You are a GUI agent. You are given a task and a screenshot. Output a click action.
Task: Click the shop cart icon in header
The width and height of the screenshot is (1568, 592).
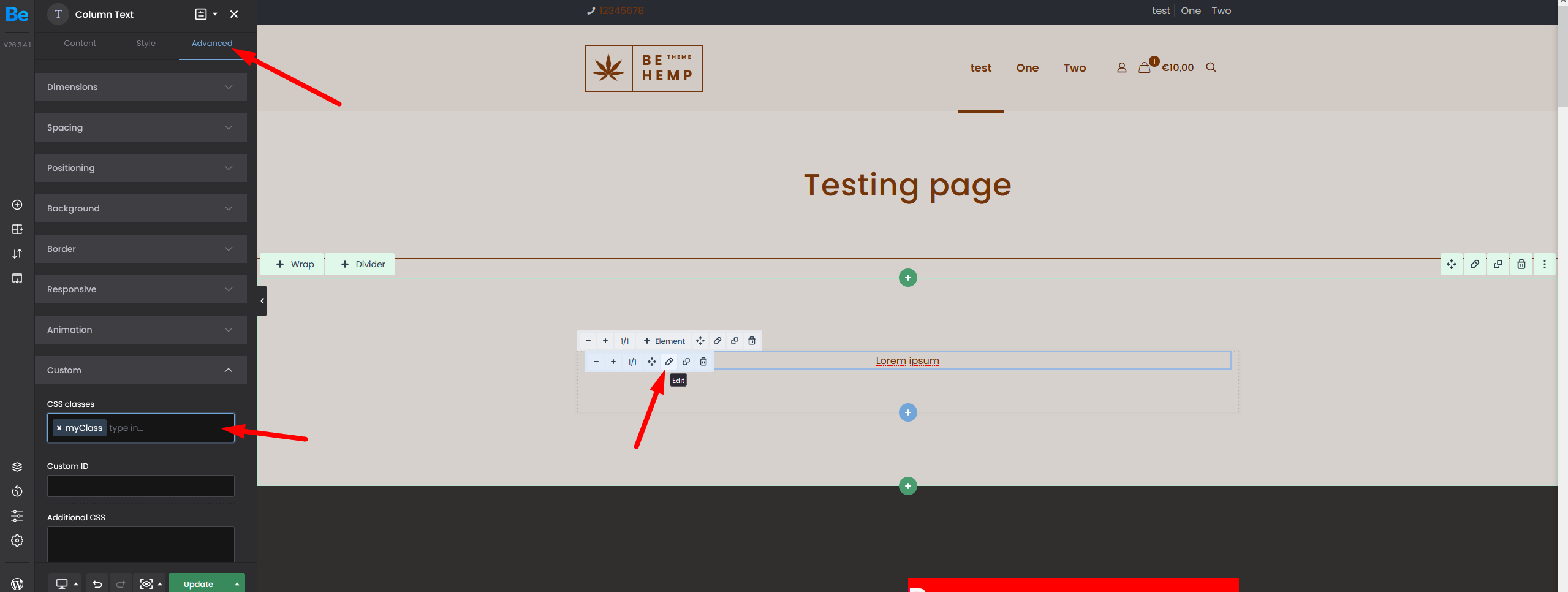[x=1144, y=68]
